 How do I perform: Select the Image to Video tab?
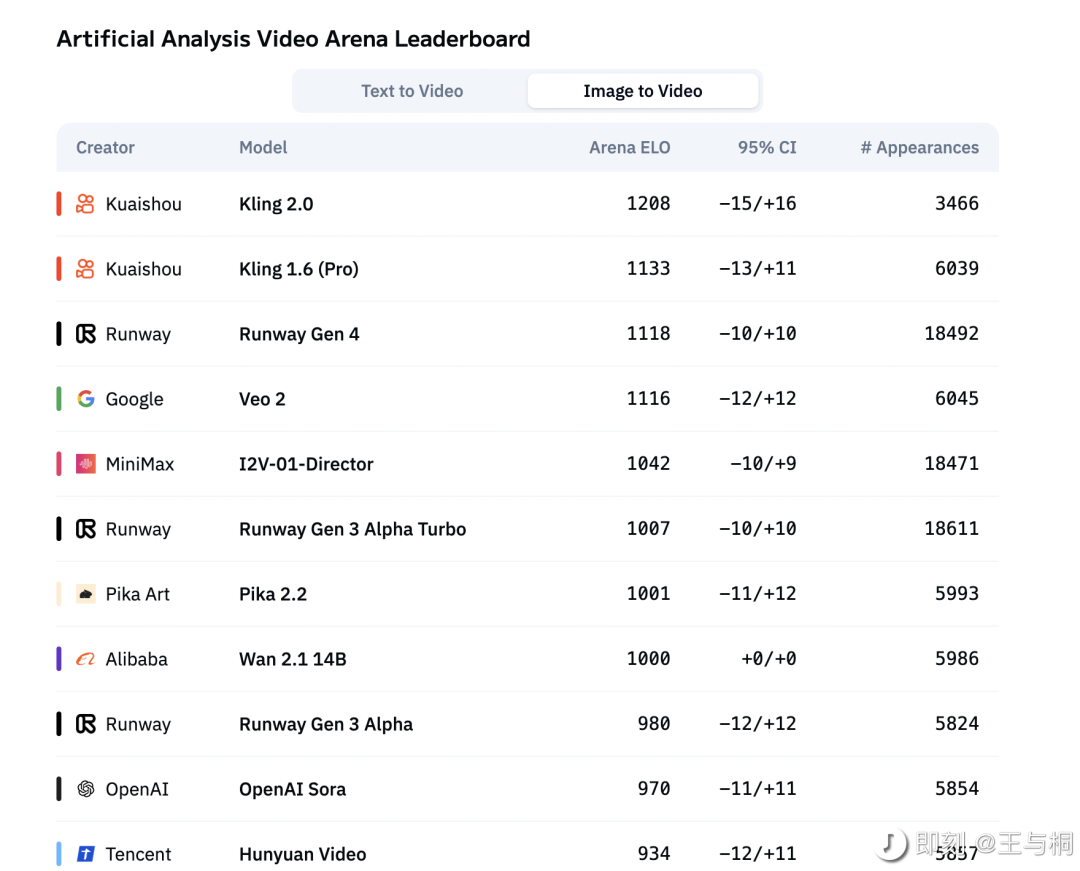point(643,91)
